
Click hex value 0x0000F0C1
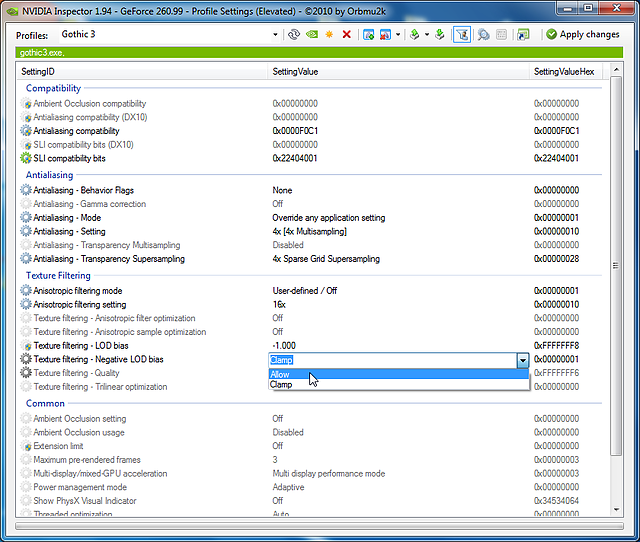tap(556, 131)
